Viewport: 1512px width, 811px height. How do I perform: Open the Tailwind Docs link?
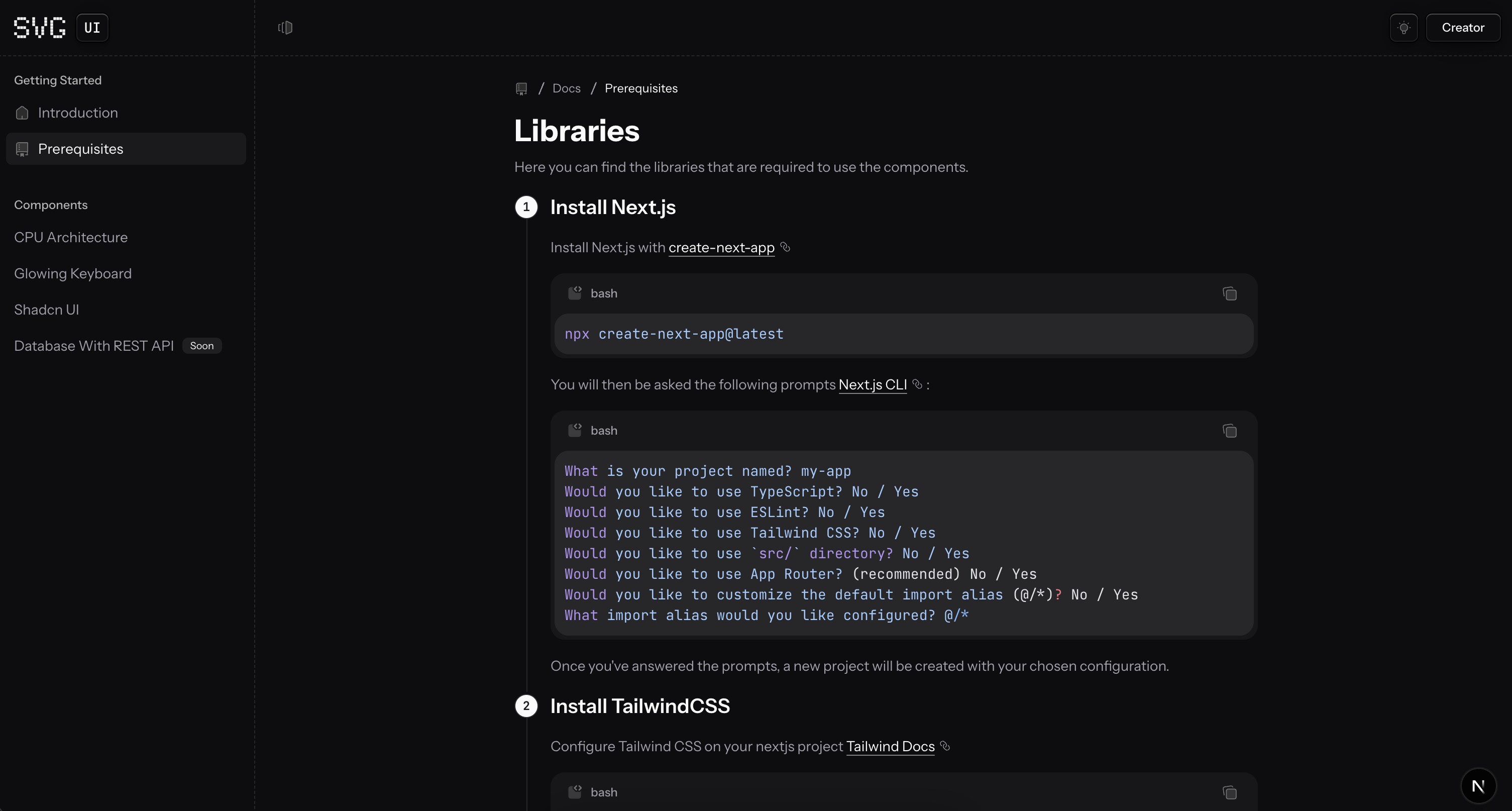click(x=891, y=747)
